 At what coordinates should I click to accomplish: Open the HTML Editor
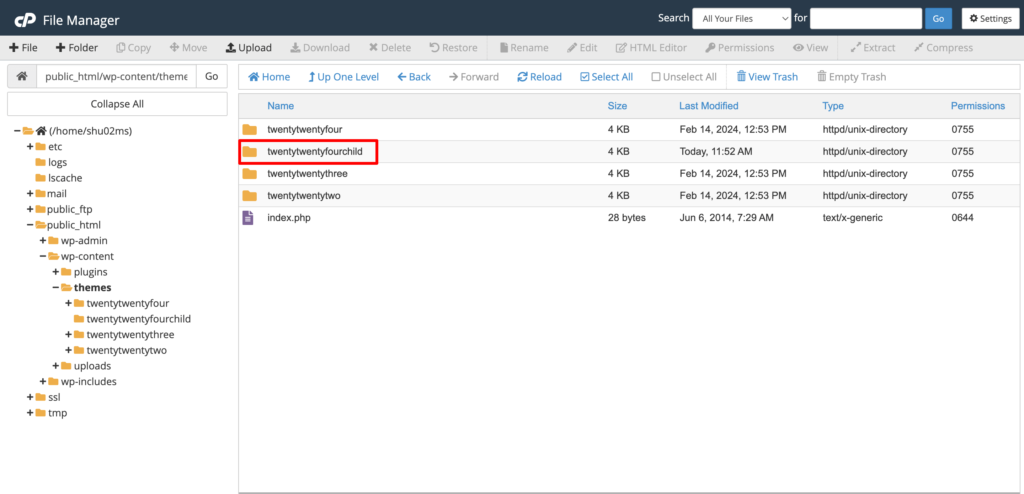tap(651, 48)
